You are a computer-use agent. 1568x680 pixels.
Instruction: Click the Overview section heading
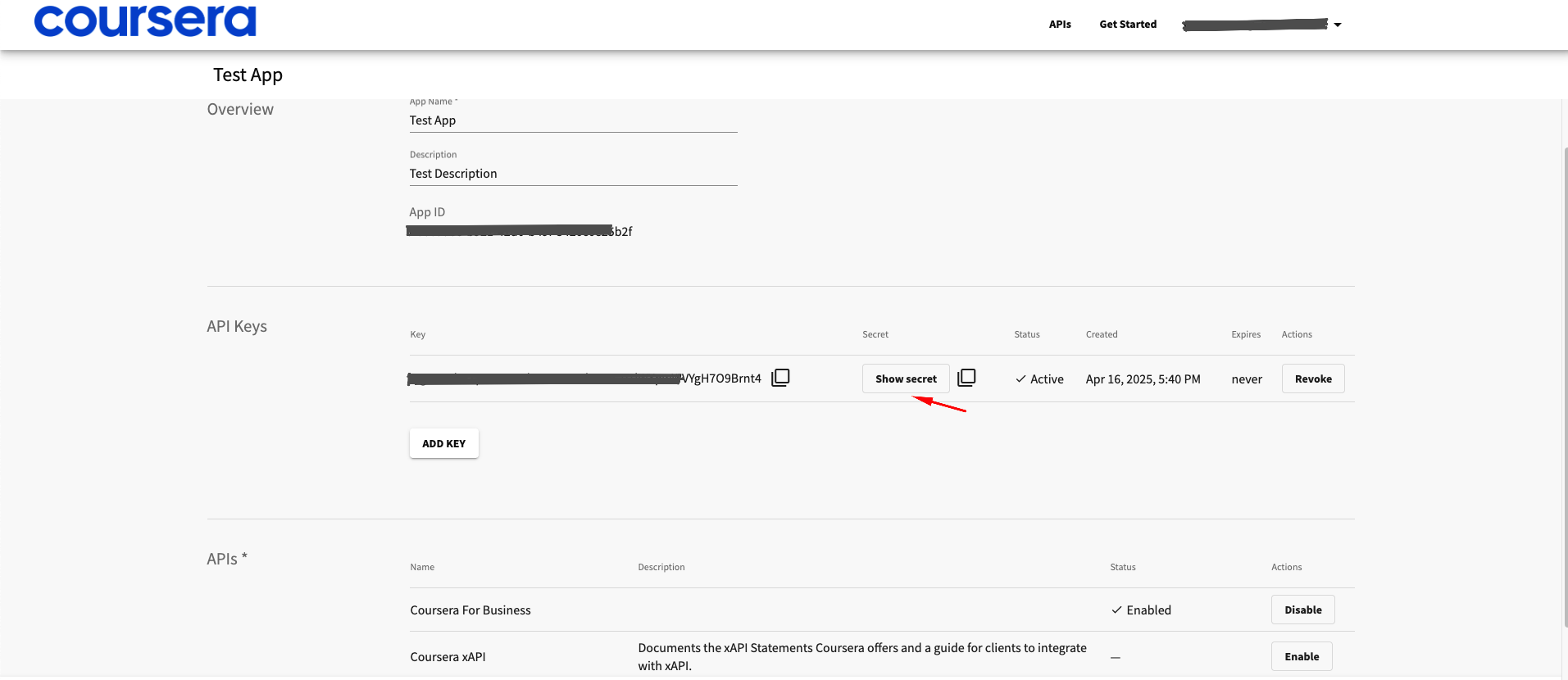click(x=240, y=109)
